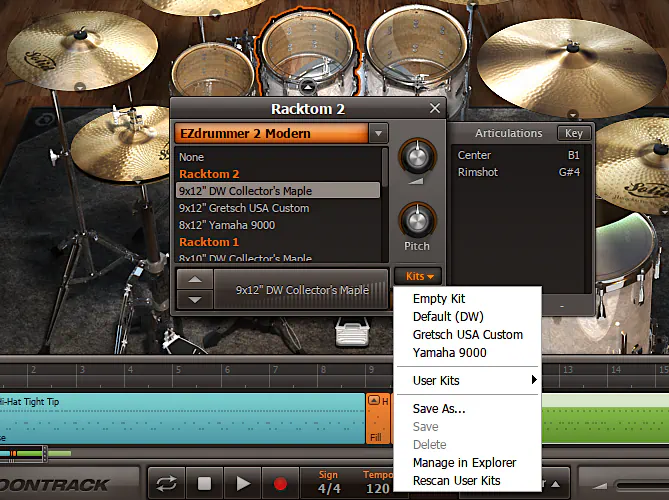
Task: Click Manage in Explorer menu entry
Action: point(467,462)
